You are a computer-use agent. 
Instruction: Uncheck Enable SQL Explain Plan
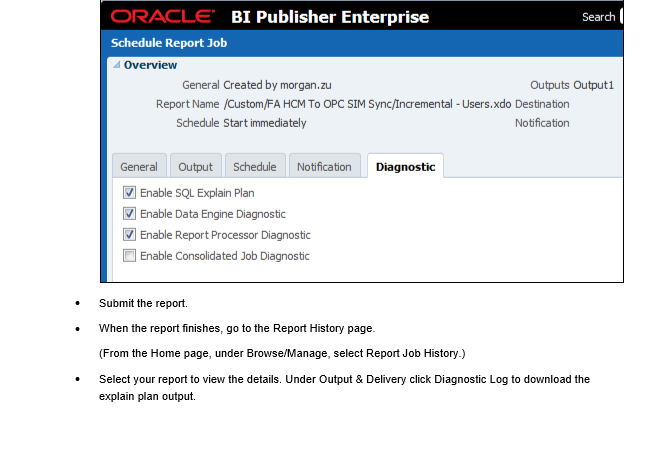pos(129,193)
